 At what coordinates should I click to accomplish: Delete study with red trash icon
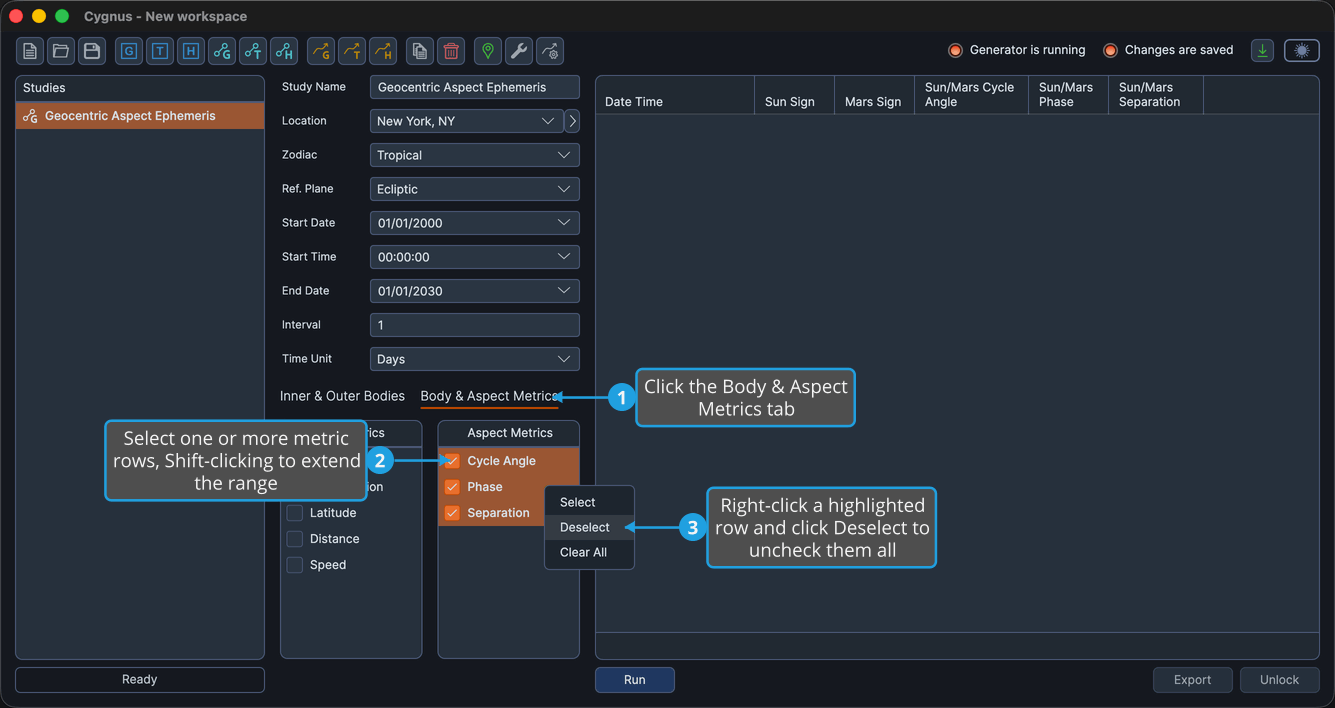point(451,51)
